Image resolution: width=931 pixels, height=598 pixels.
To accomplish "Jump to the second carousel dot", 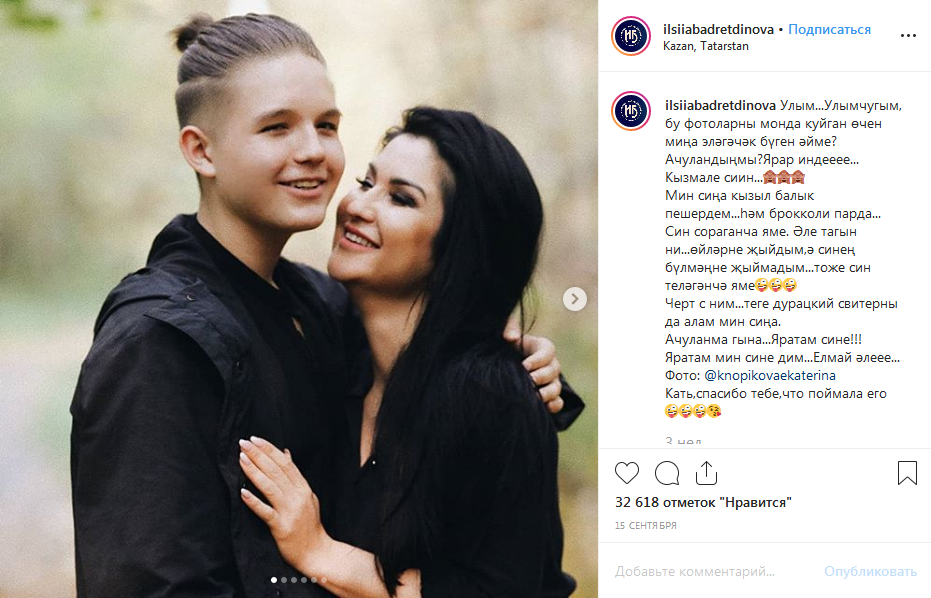I will (284, 580).
